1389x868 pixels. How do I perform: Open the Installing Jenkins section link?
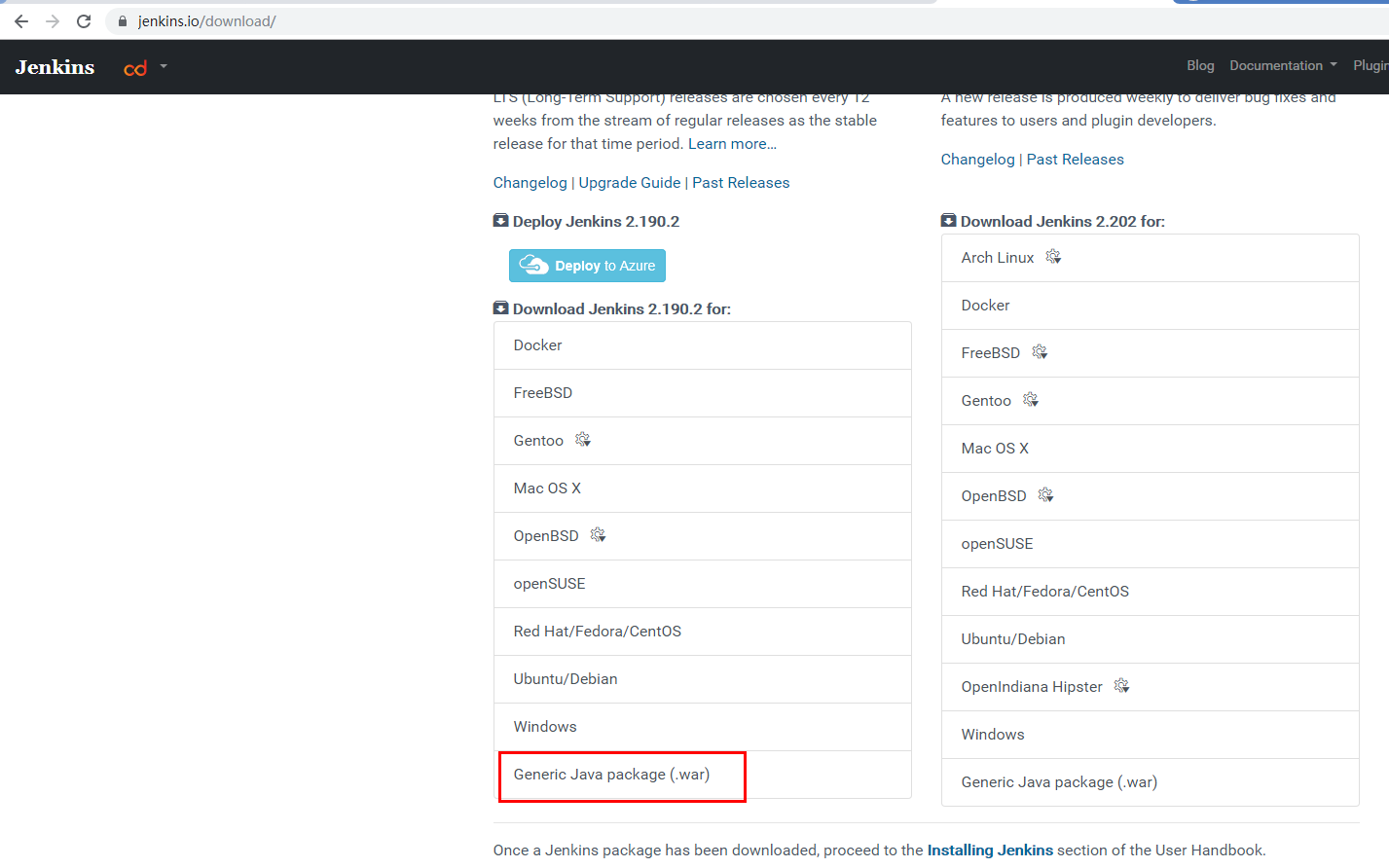click(989, 850)
